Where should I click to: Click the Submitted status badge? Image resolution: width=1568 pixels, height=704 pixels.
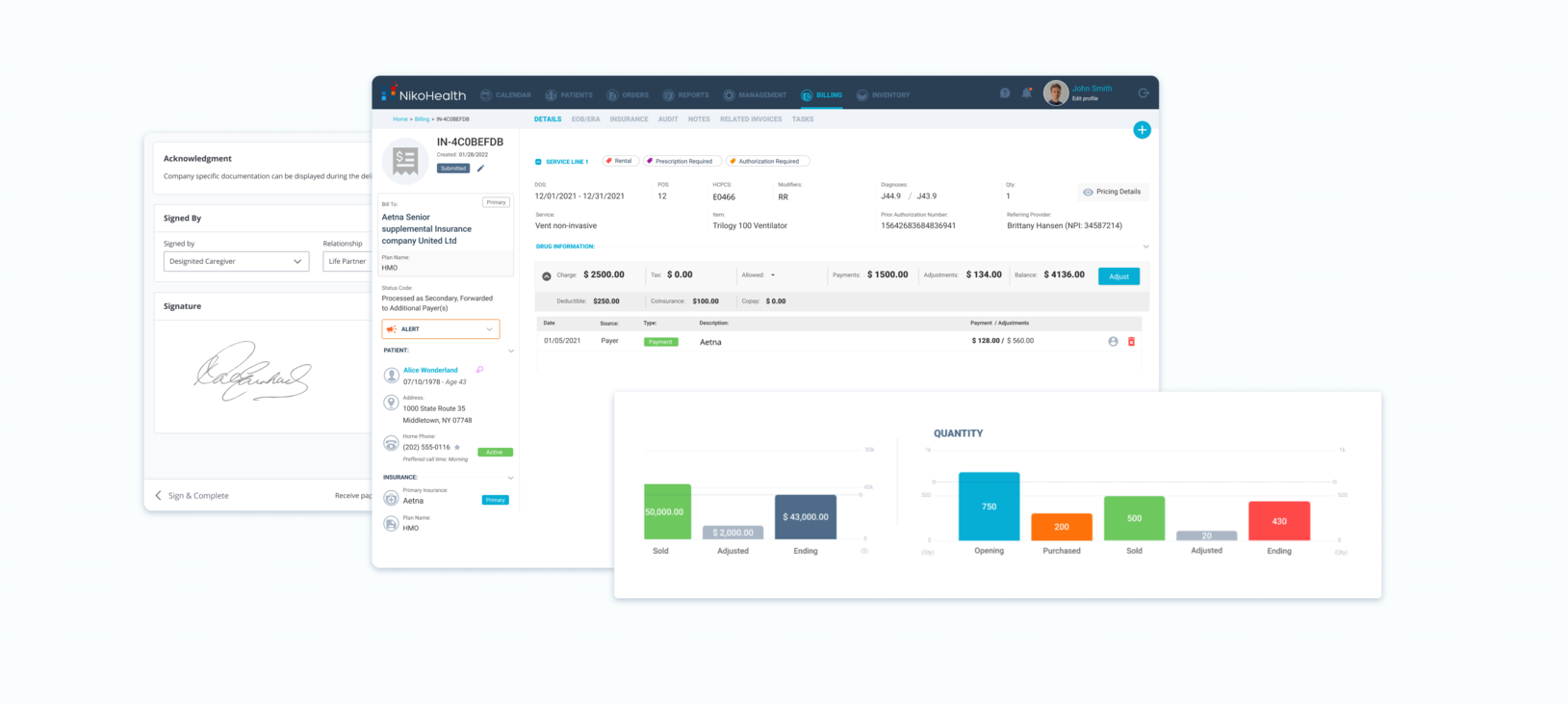pos(453,169)
